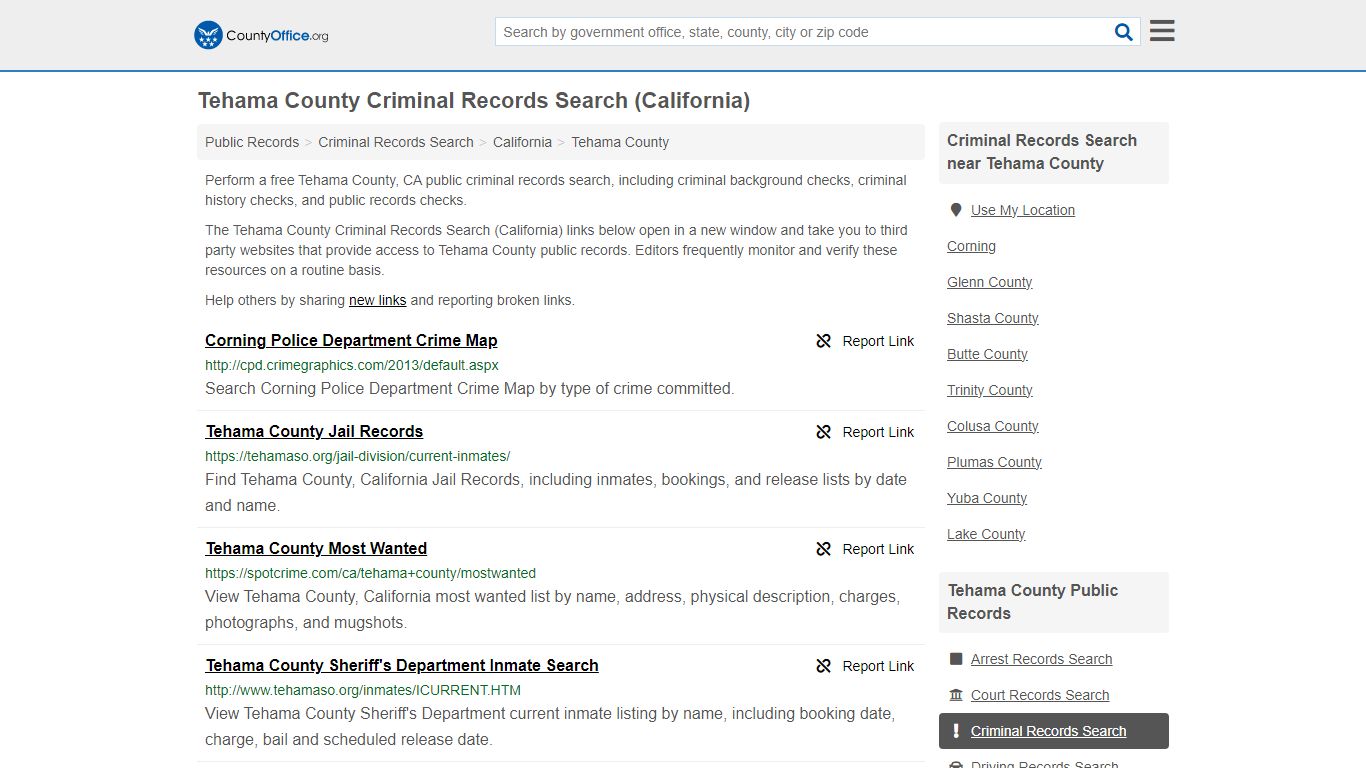Viewport: 1366px width, 768px height.
Task: Open Court Records Search
Action: tap(1040, 695)
